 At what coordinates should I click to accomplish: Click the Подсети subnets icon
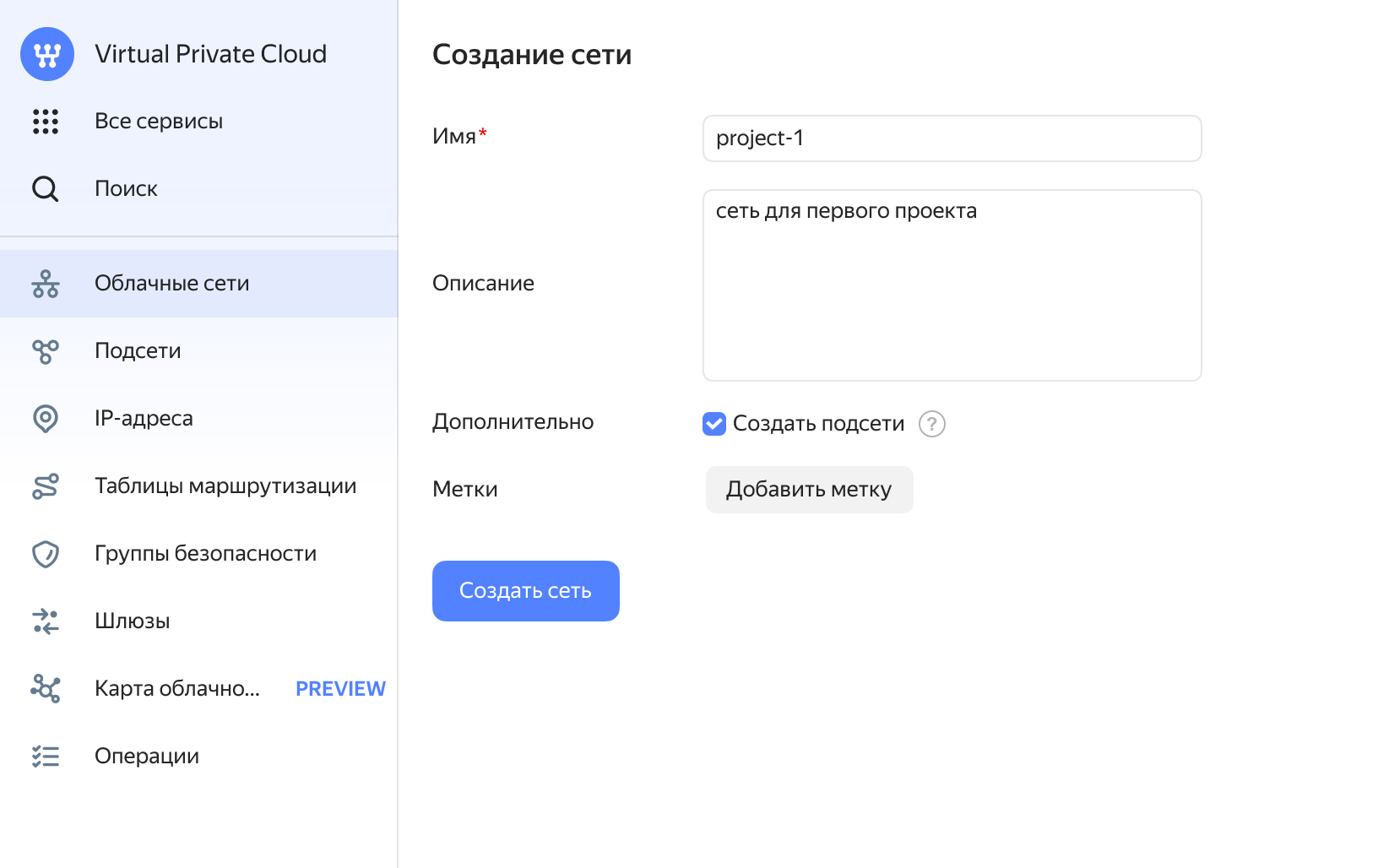point(46,351)
